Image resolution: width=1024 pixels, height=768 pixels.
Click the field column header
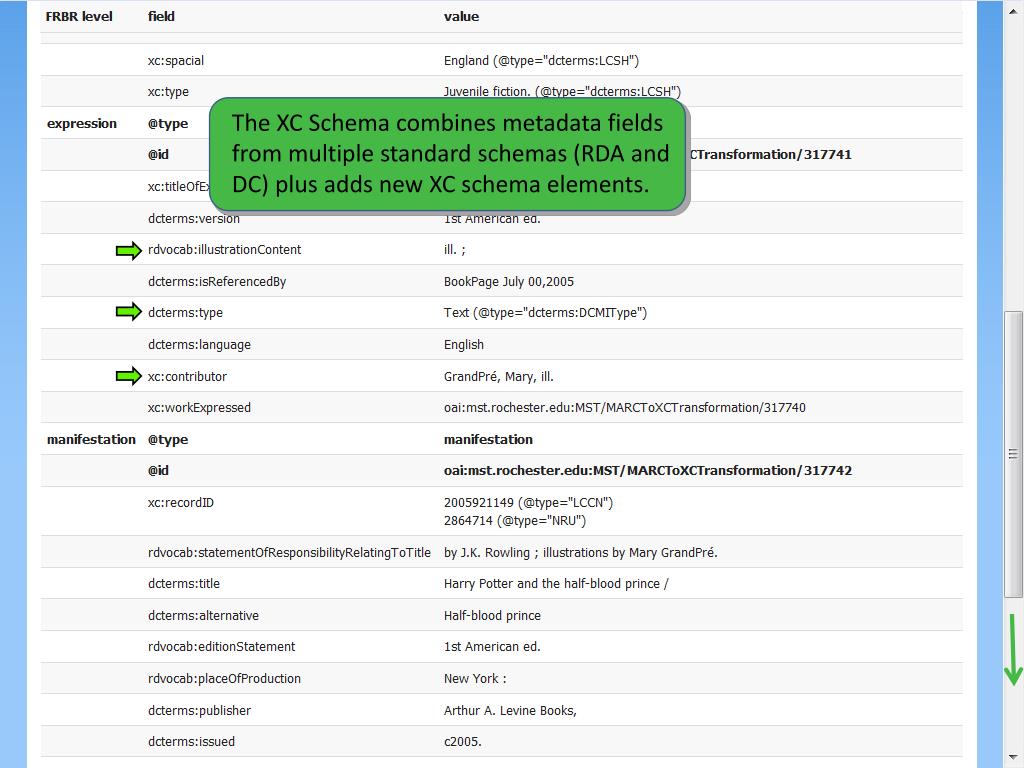[161, 16]
